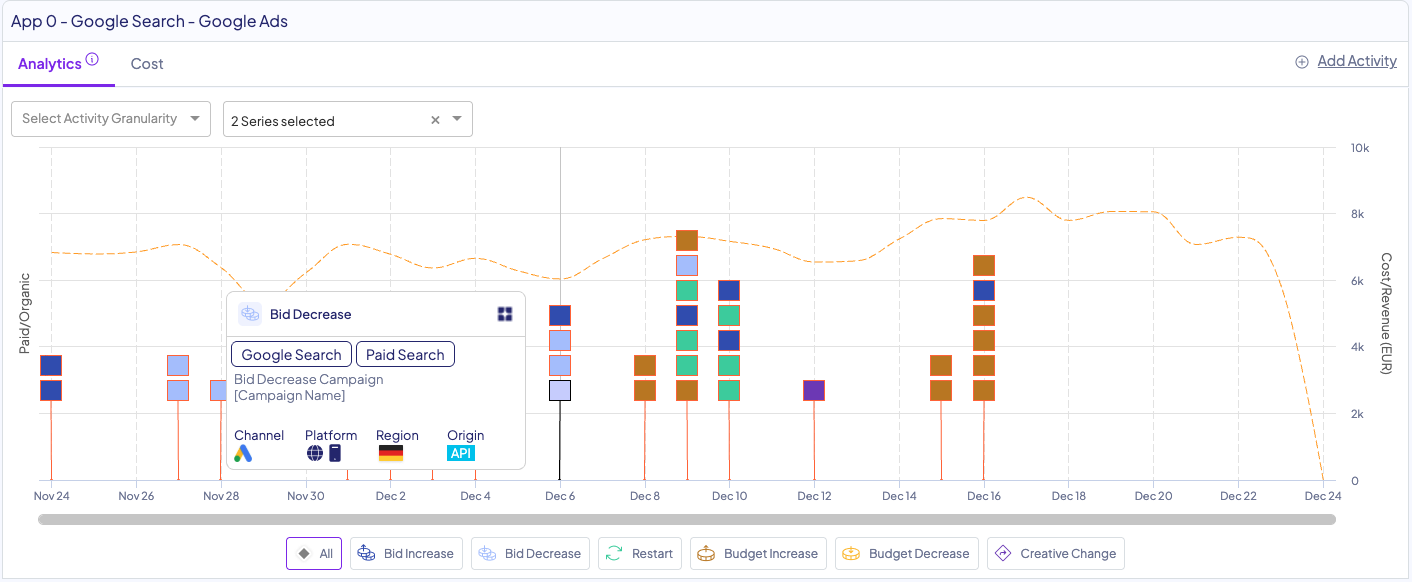Click the horizontal chart scrollbar
Screen dimensions: 1412x582
(686, 520)
